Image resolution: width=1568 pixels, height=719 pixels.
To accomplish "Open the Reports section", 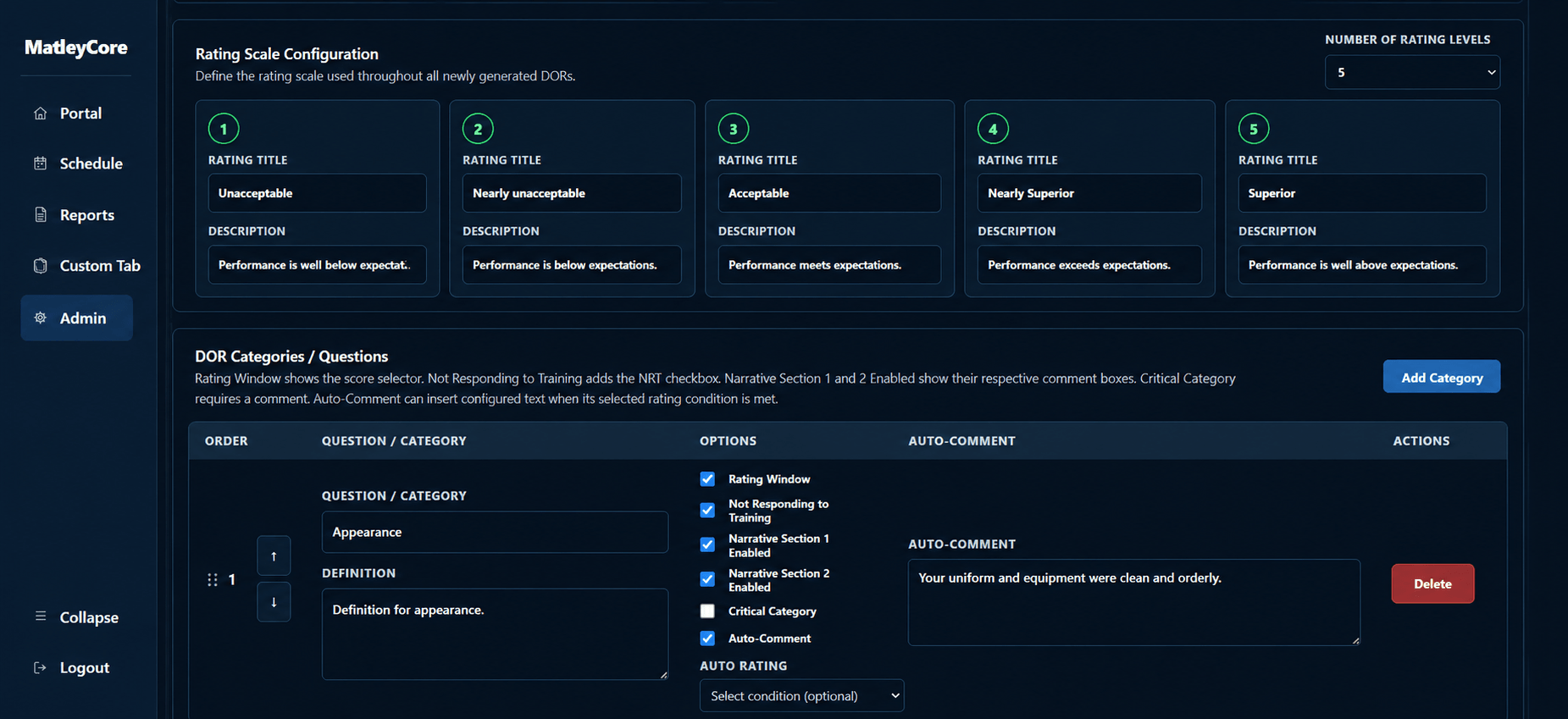I will (x=76, y=215).
